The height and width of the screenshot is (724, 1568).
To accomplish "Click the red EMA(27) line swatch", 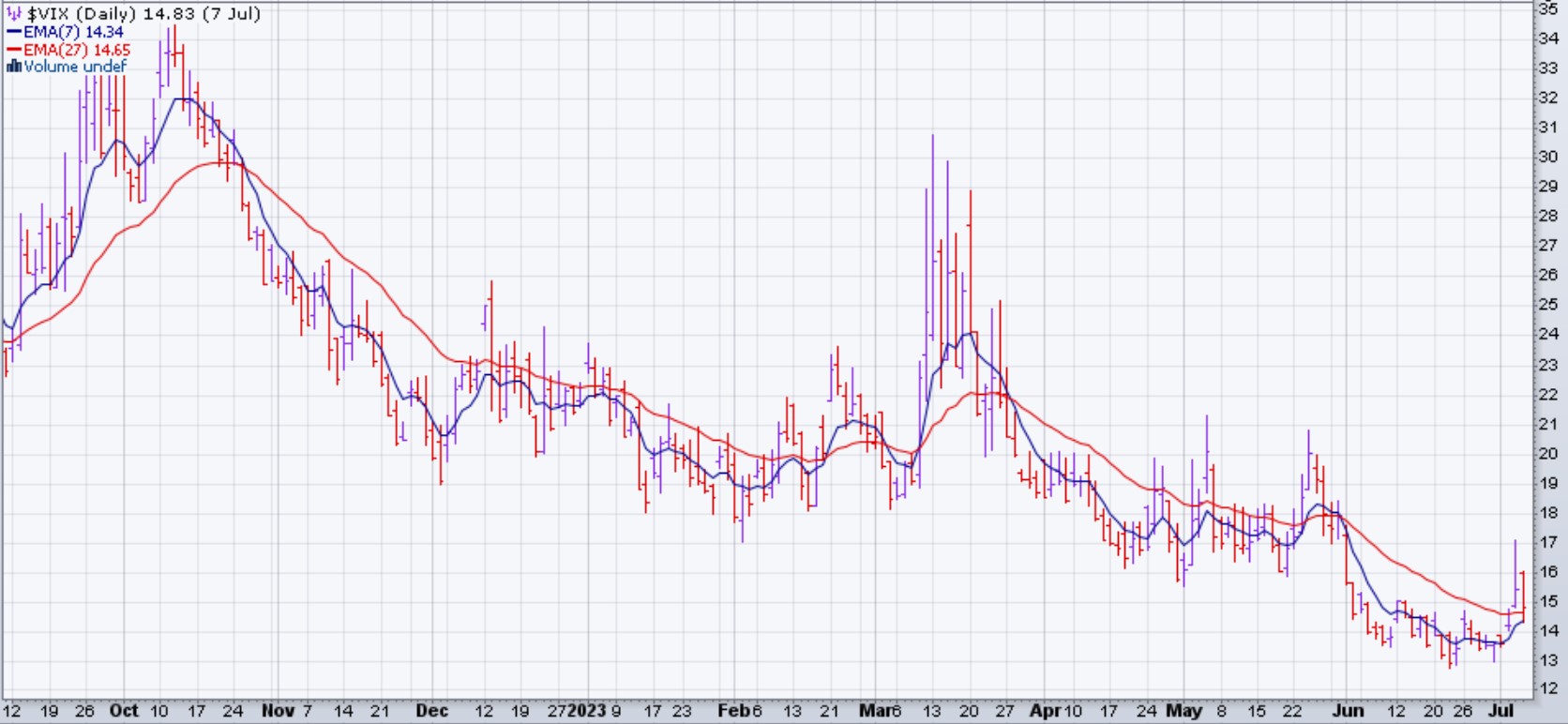I will (x=14, y=50).
